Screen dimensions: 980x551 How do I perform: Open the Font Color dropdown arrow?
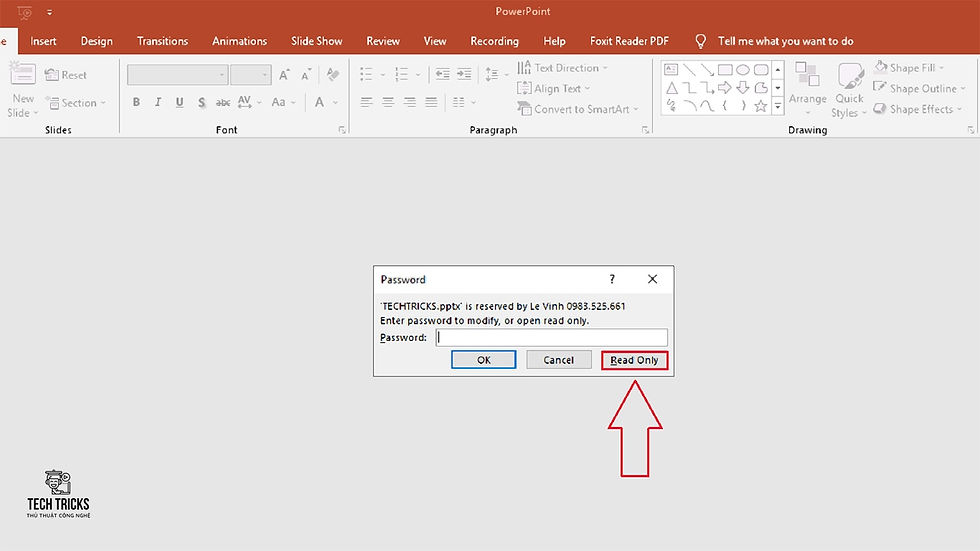pyautogui.click(x=336, y=102)
